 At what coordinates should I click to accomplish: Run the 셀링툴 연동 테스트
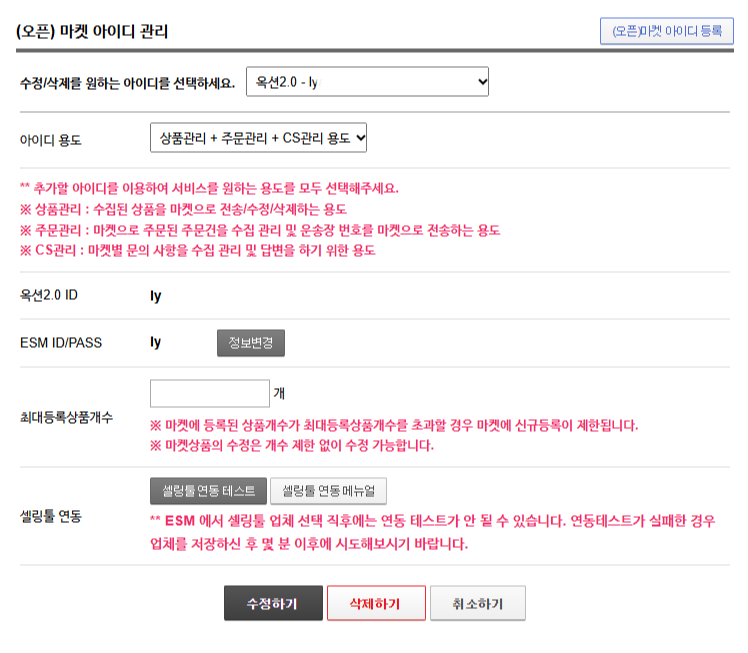point(208,491)
